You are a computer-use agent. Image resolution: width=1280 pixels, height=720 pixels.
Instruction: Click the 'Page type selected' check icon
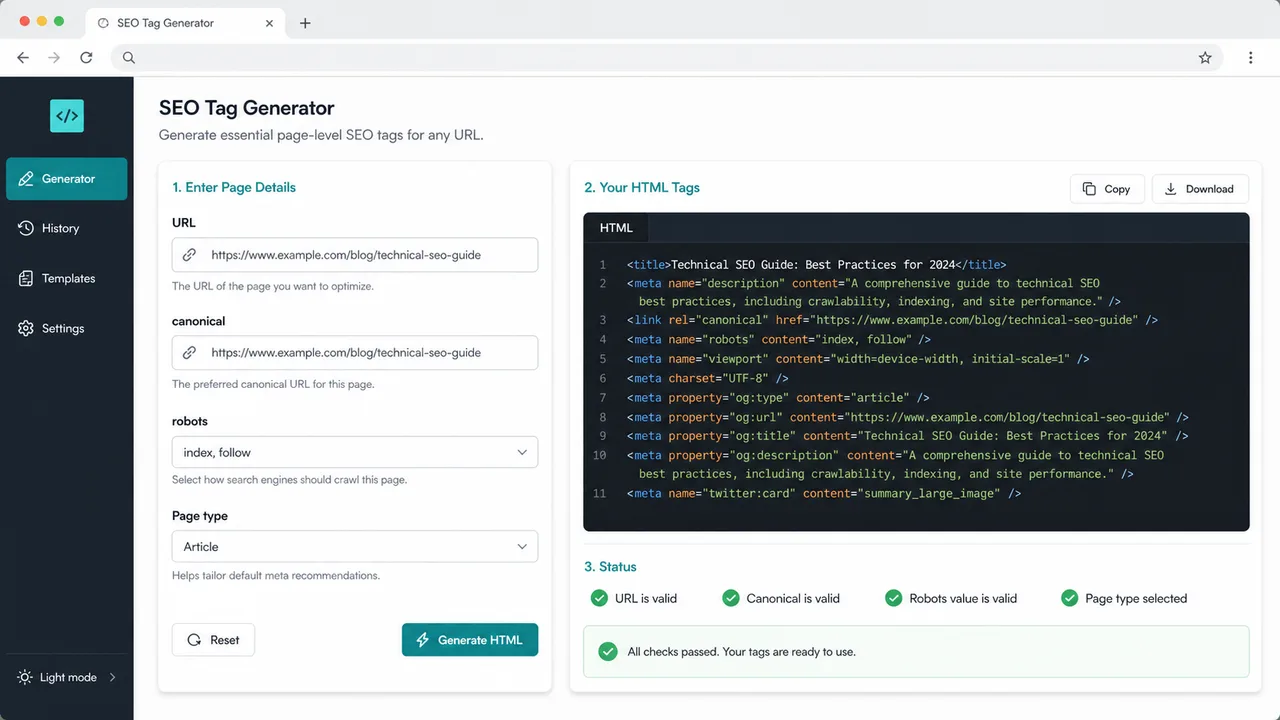click(x=1070, y=598)
